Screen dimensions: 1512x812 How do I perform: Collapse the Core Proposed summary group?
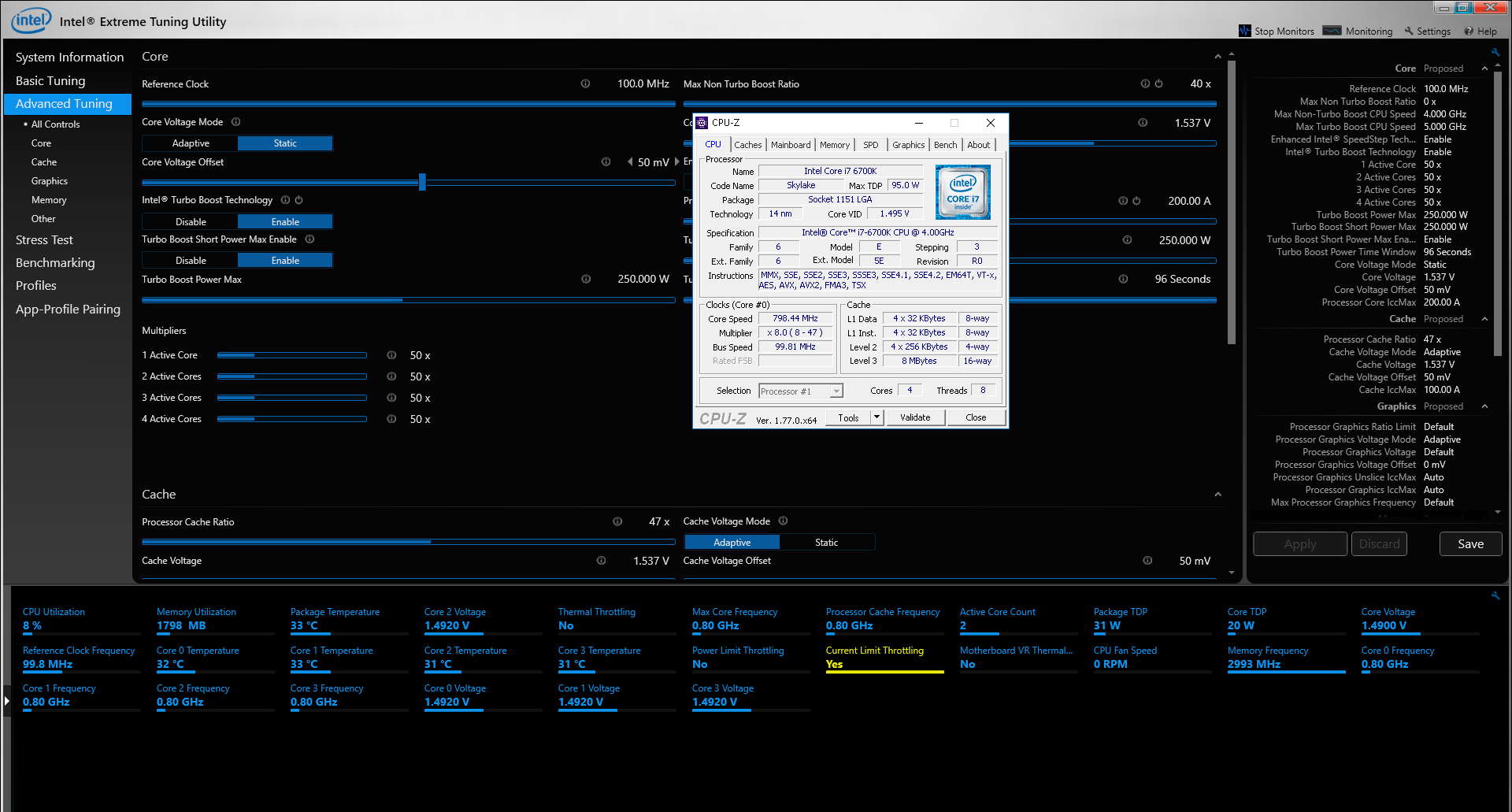coord(1484,69)
